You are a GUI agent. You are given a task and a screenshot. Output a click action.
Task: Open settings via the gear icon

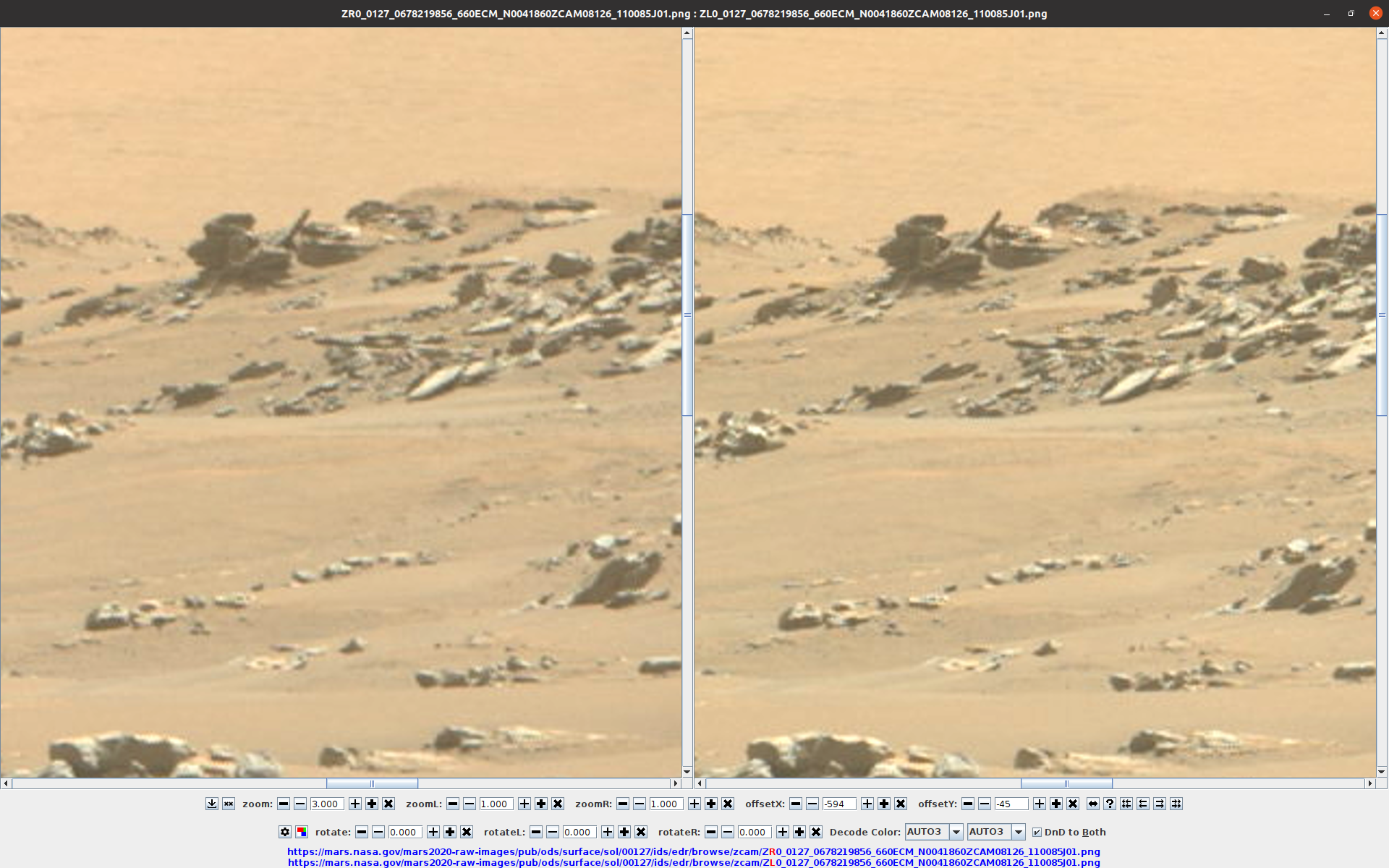(x=285, y=832)
